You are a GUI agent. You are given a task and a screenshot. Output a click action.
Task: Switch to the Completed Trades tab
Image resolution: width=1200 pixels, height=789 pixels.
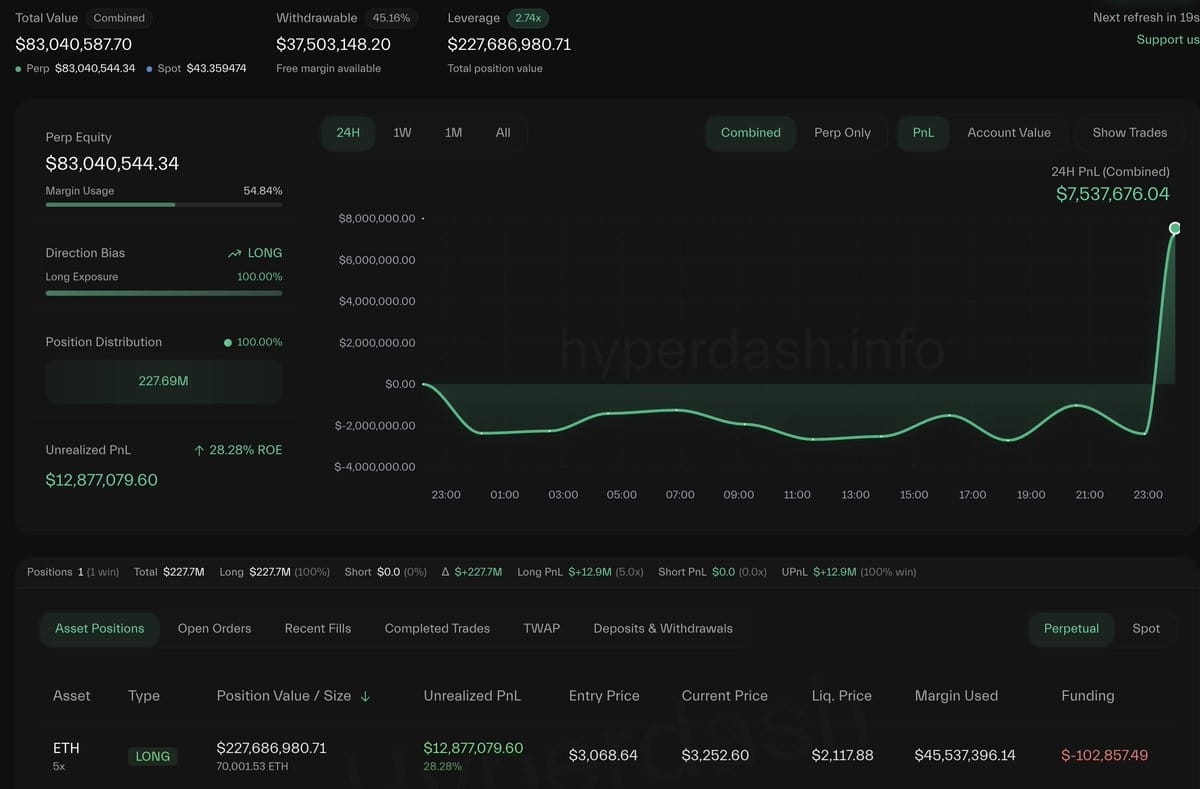point(437,629)
